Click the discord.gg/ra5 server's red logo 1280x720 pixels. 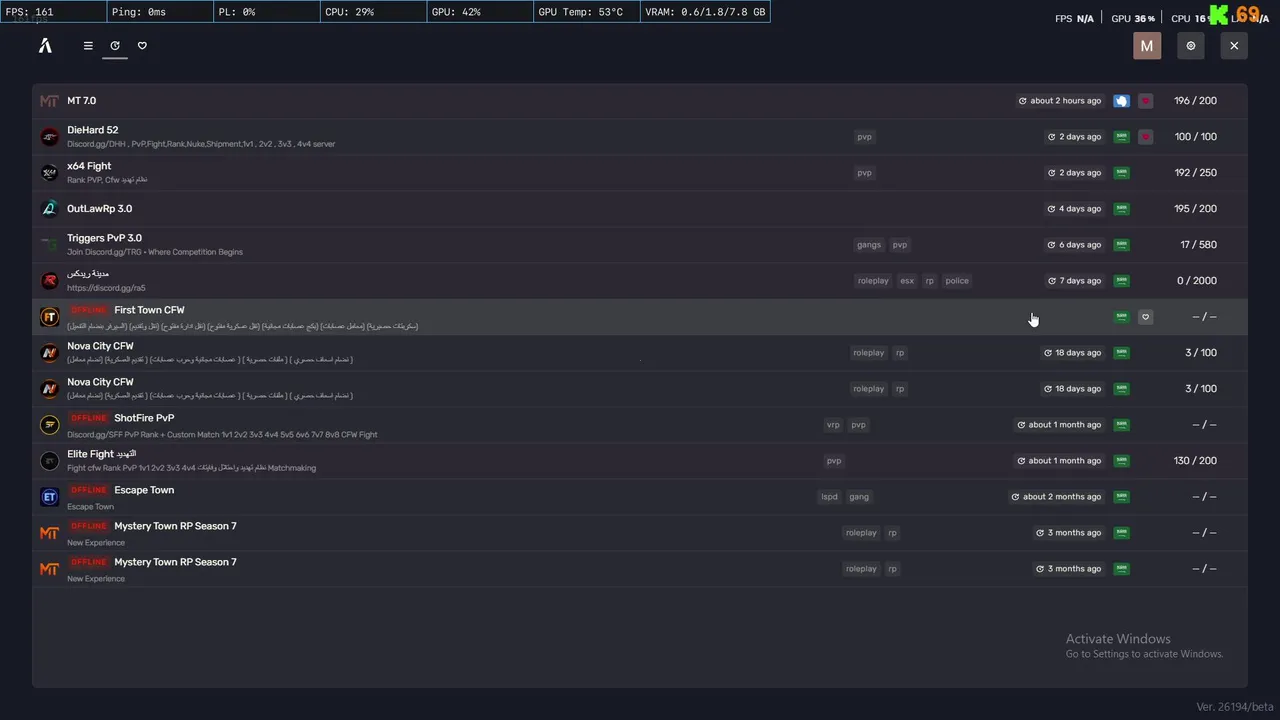pos(49,281)
